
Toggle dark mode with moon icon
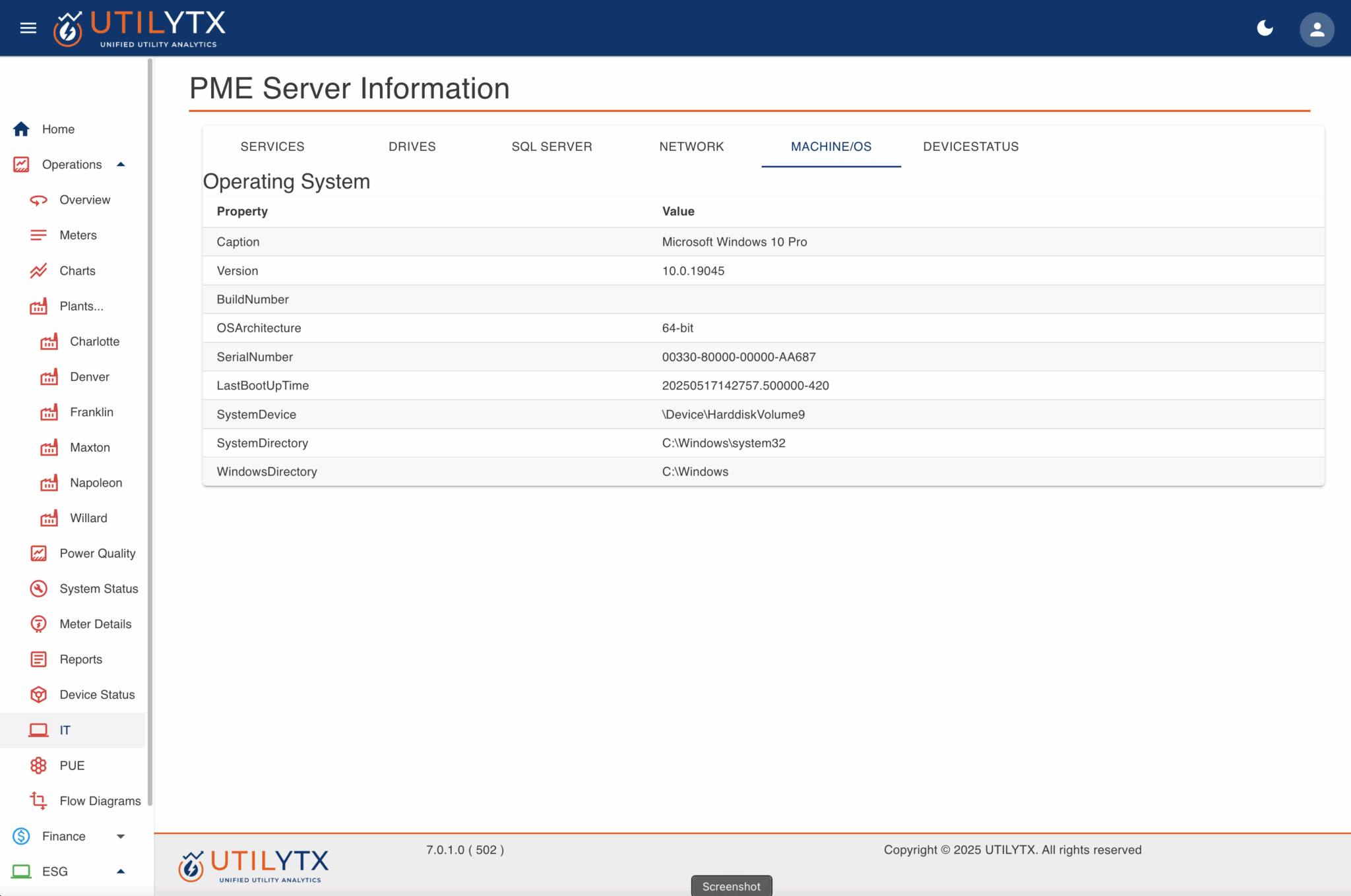click(1265, 28)
